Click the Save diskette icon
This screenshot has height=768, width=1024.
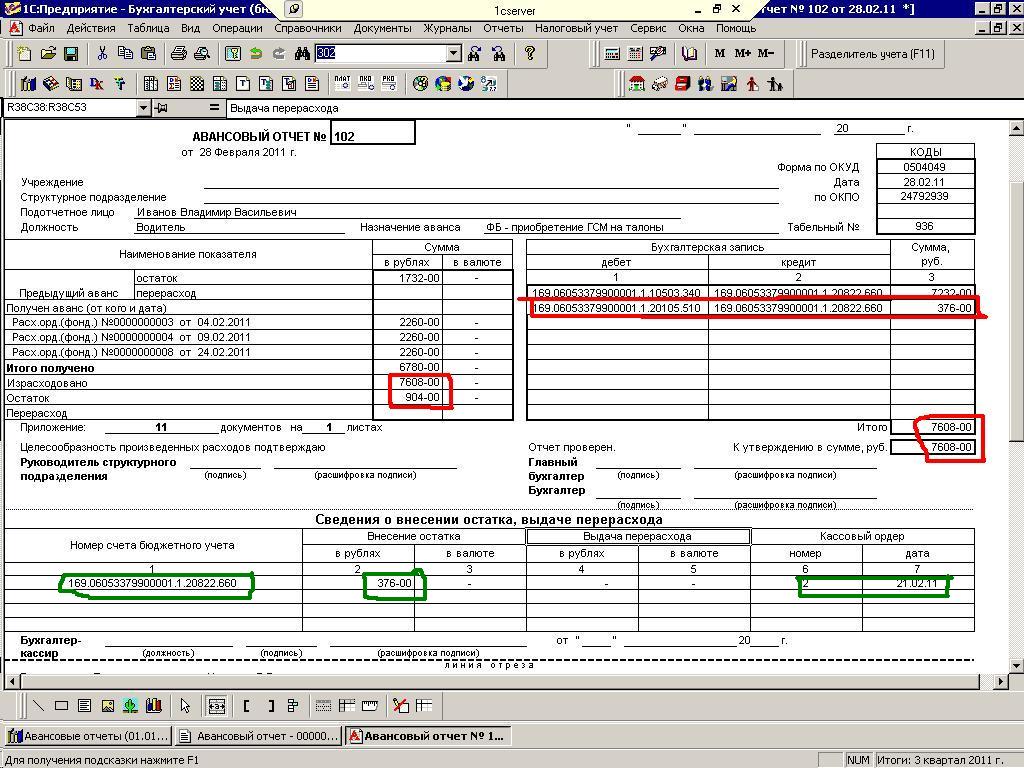pos(71,54)
